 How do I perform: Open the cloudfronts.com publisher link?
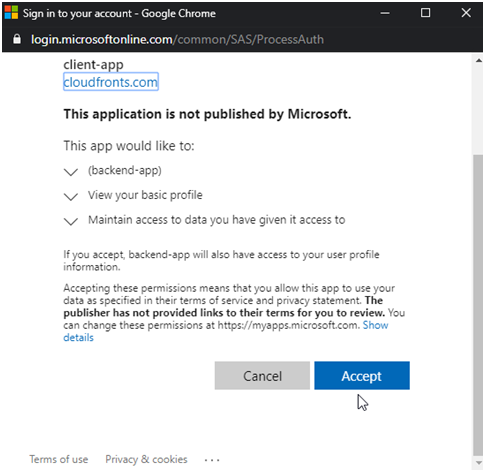tap(111, 82)
